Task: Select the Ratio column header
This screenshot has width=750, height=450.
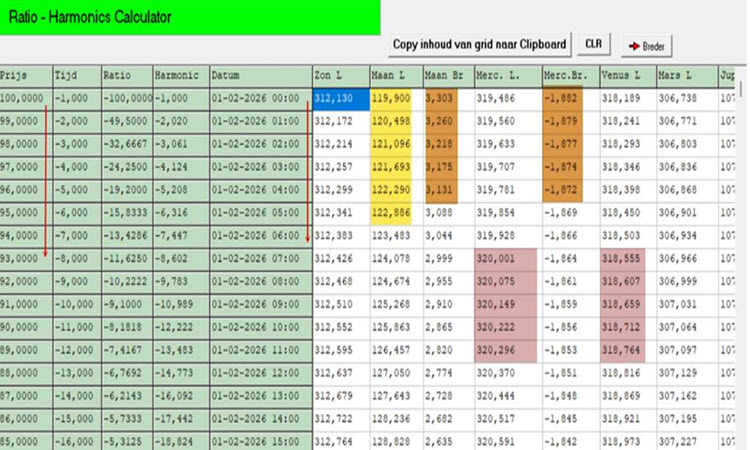Action: click(x=127, y=76)
